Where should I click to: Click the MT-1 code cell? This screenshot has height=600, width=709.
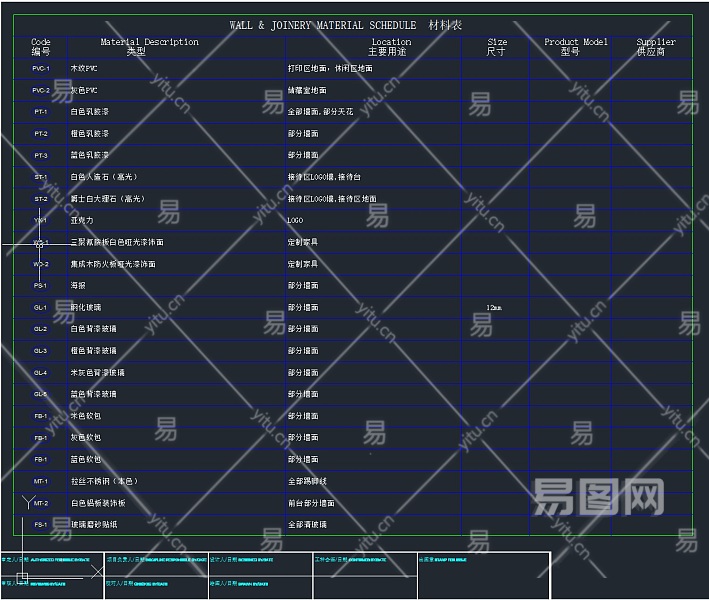click(41, 481)
